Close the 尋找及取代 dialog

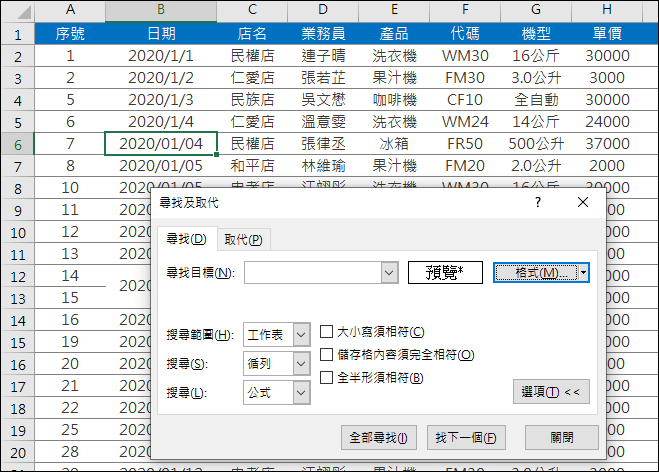pyautogui.click(x=583, y=203)
